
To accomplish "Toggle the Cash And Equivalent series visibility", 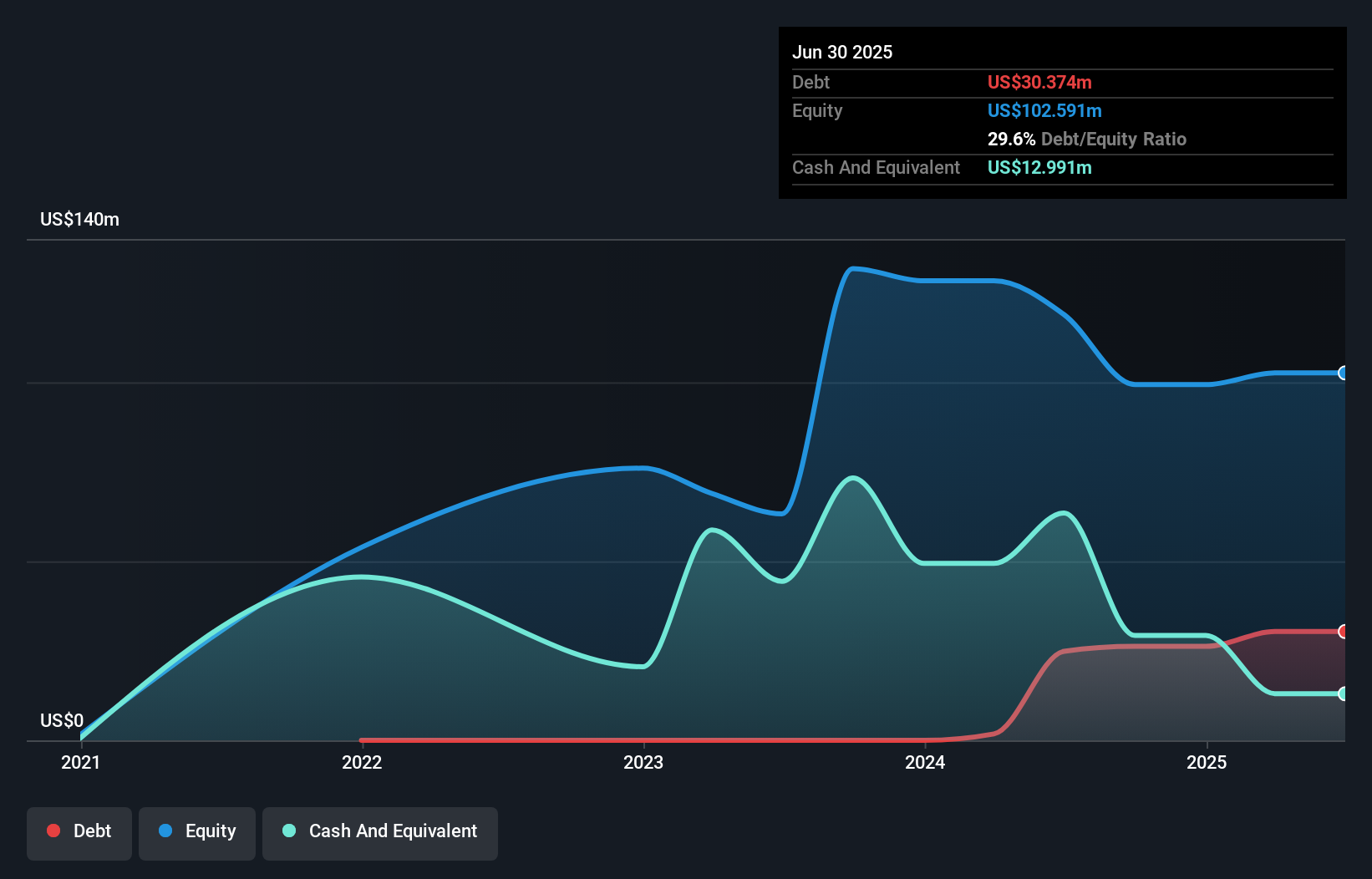I will pyautogui.click(x=379, y=831).
